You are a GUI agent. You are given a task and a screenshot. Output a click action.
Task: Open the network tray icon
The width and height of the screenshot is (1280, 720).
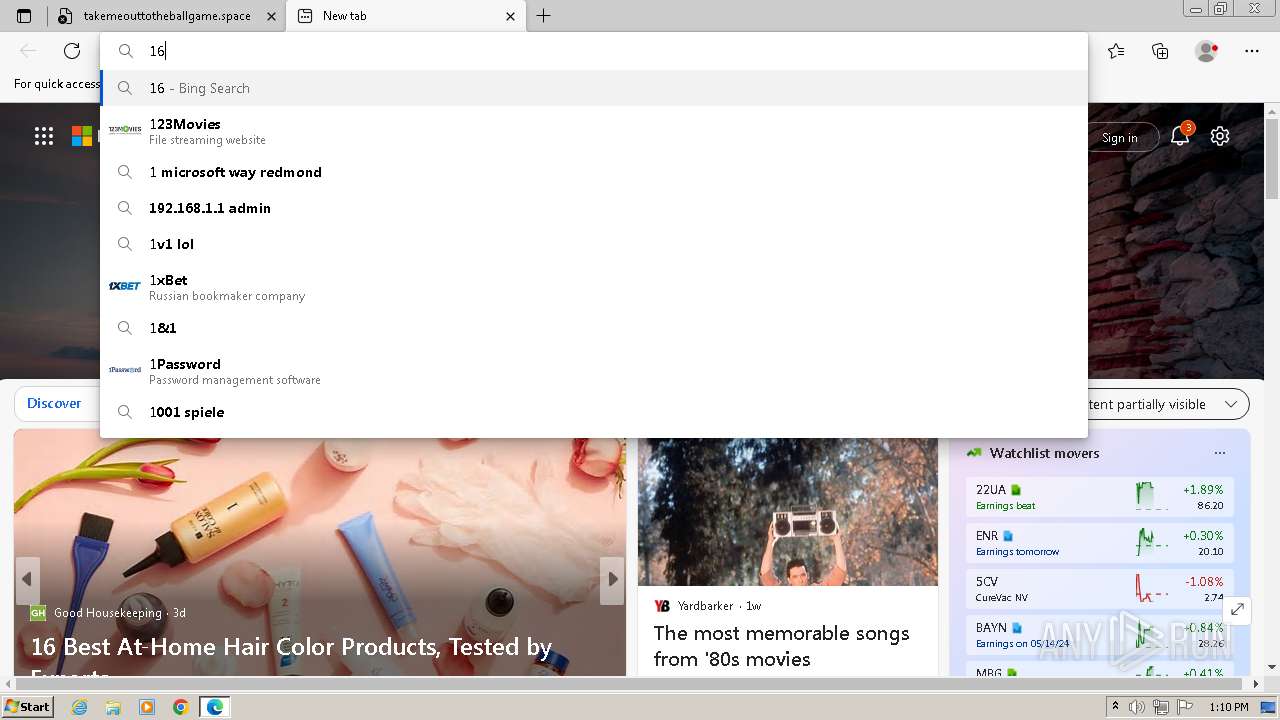point(1161,707)
